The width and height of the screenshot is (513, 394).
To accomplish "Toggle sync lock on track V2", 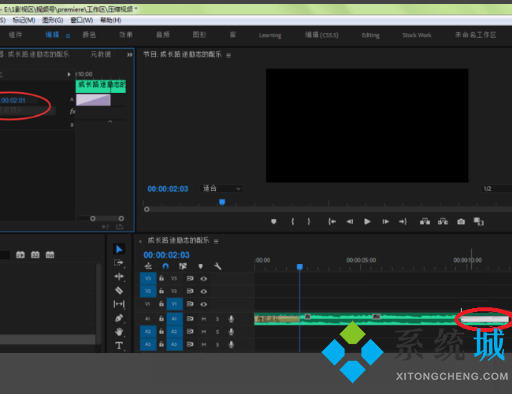I will (190, 291).
